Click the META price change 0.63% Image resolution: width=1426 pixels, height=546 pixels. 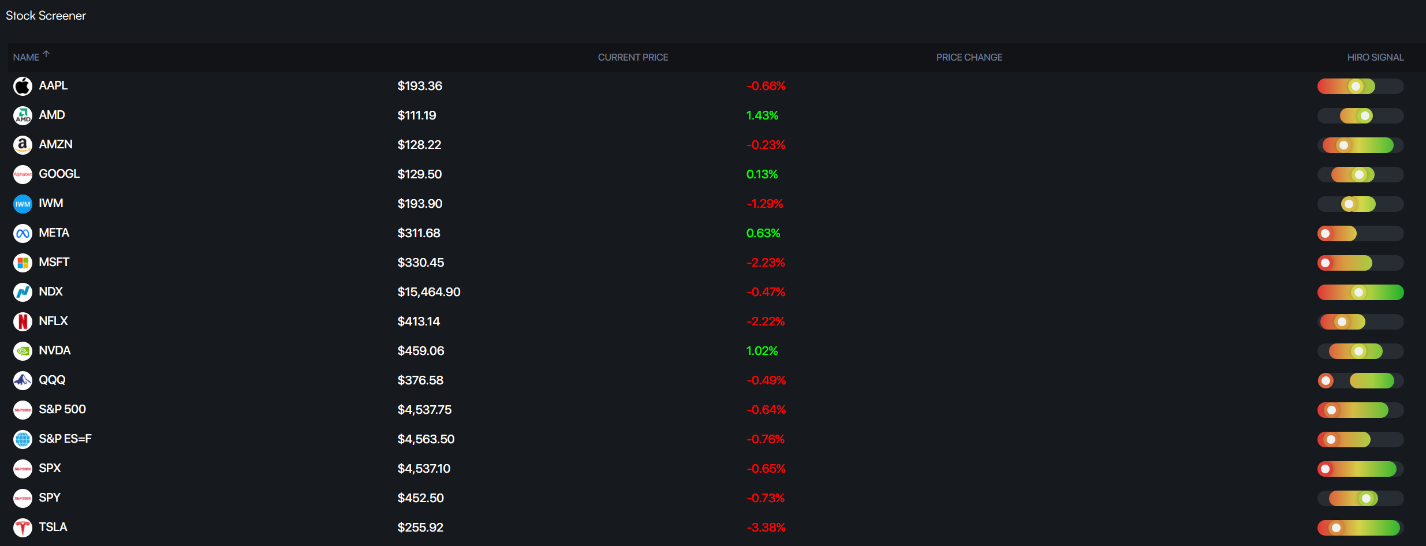tap(763, 233)
